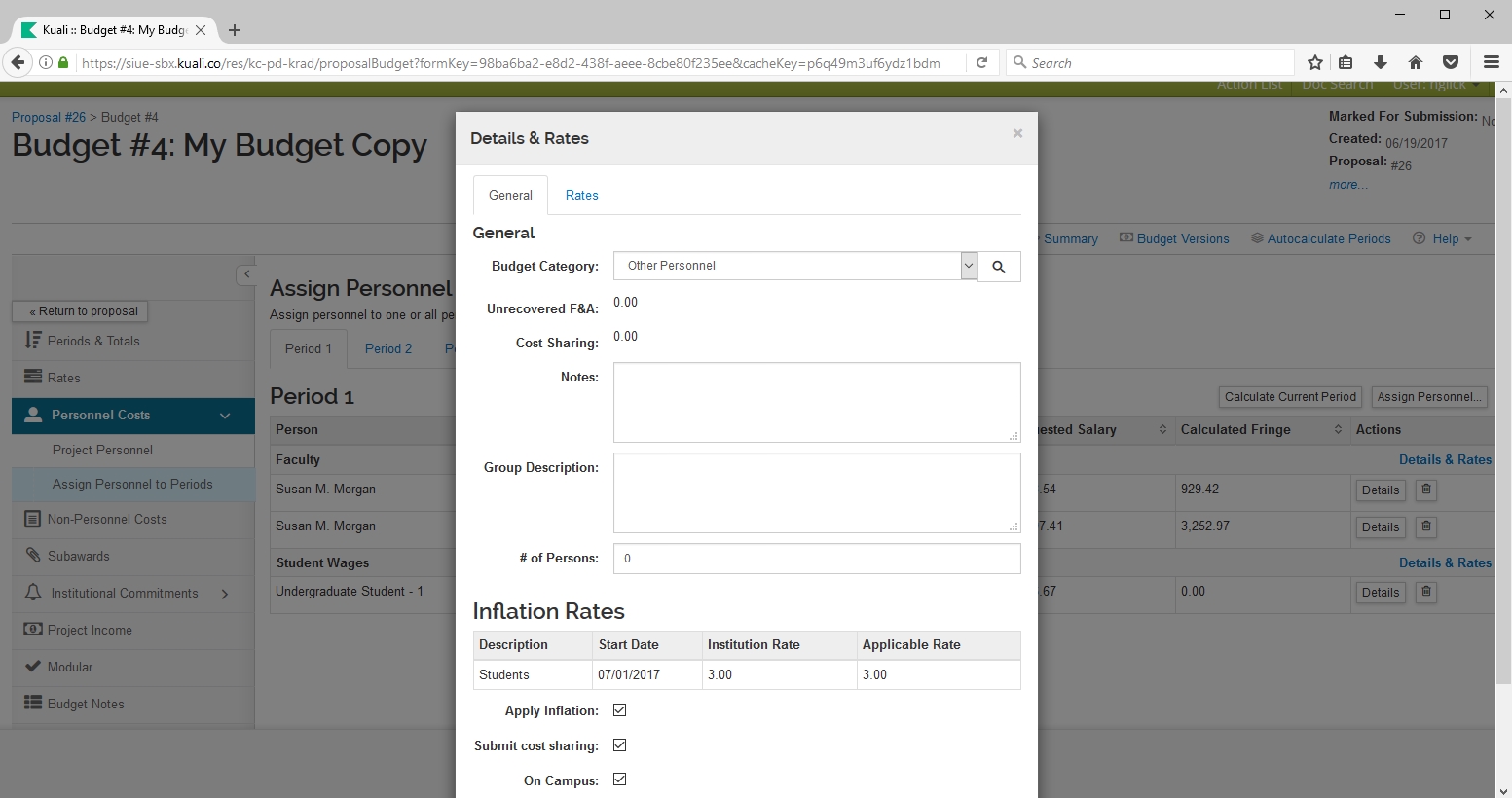Collapse the Personnel Costs section

225,416
